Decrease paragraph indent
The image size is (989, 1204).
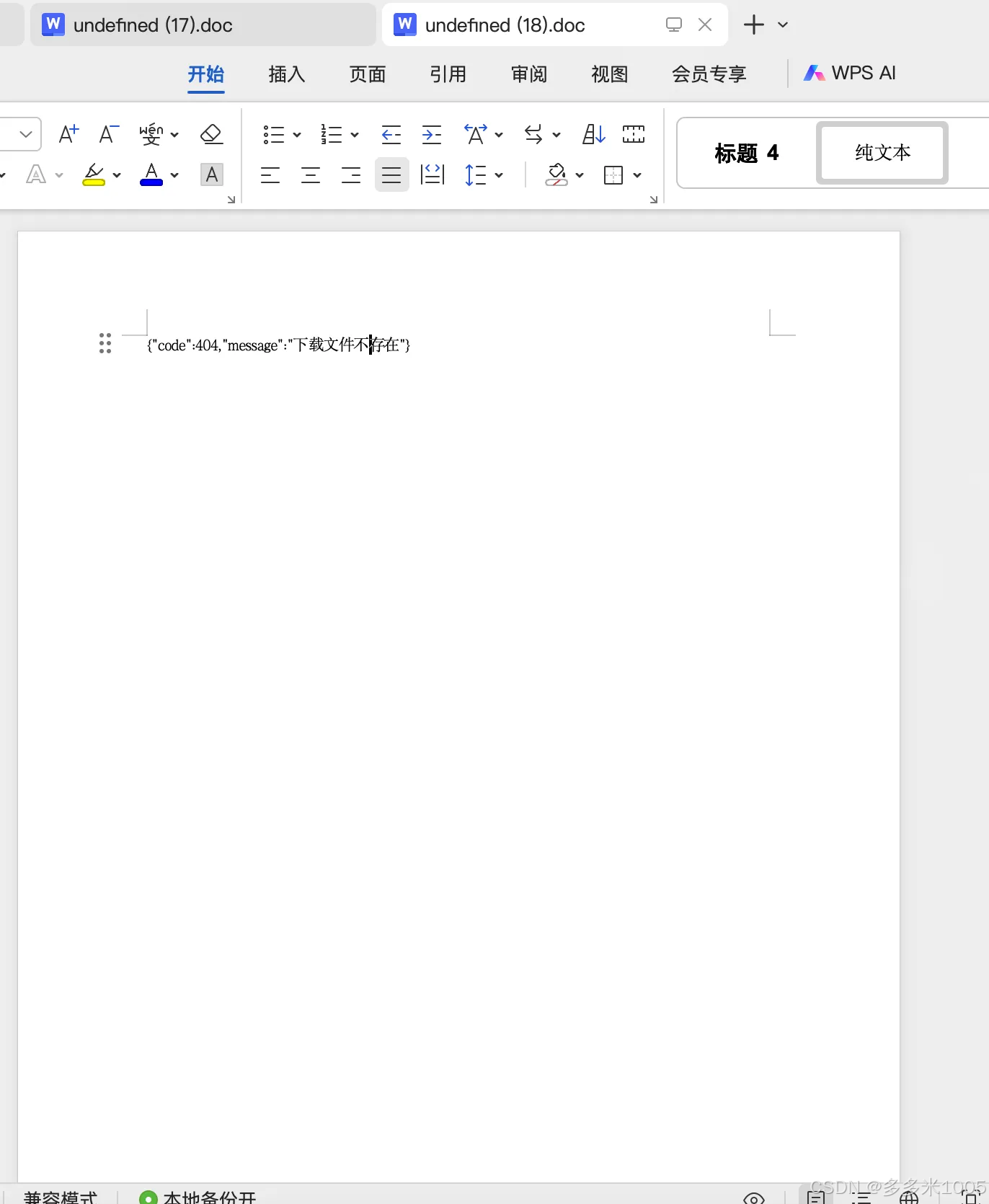pyautogui.click(x=391, y=134)
